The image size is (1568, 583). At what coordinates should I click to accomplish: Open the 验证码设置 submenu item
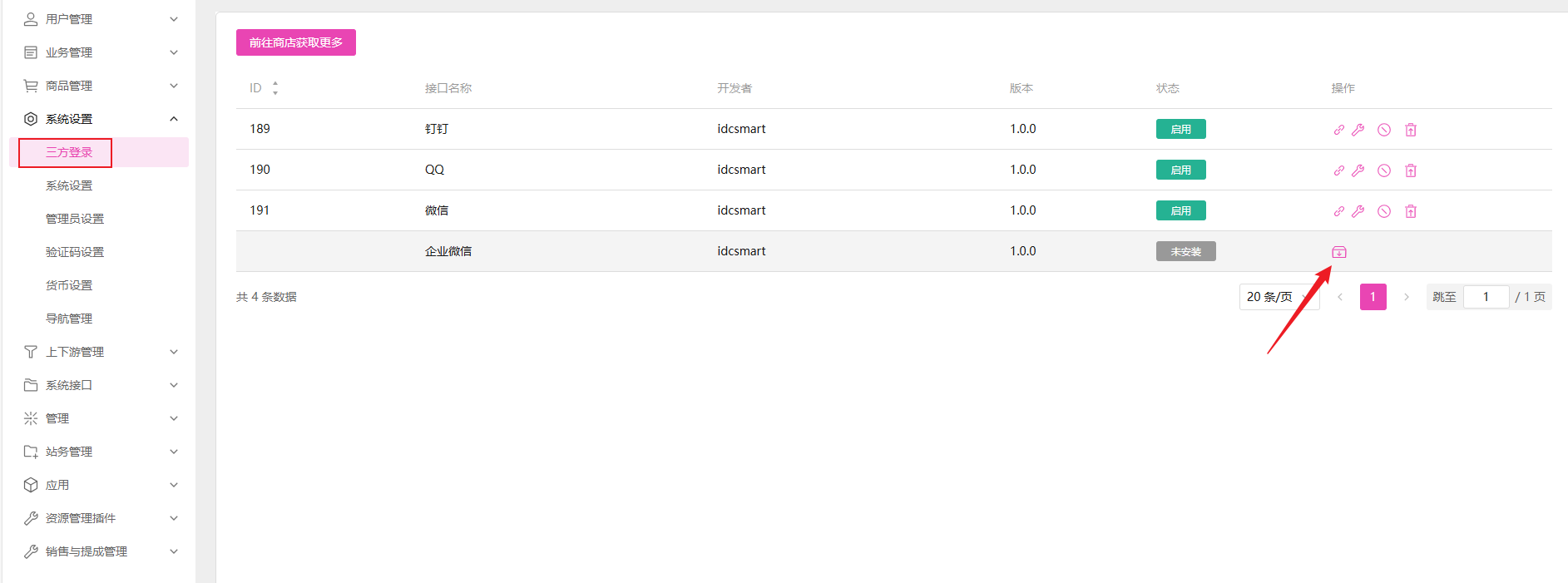coord(75,252)
